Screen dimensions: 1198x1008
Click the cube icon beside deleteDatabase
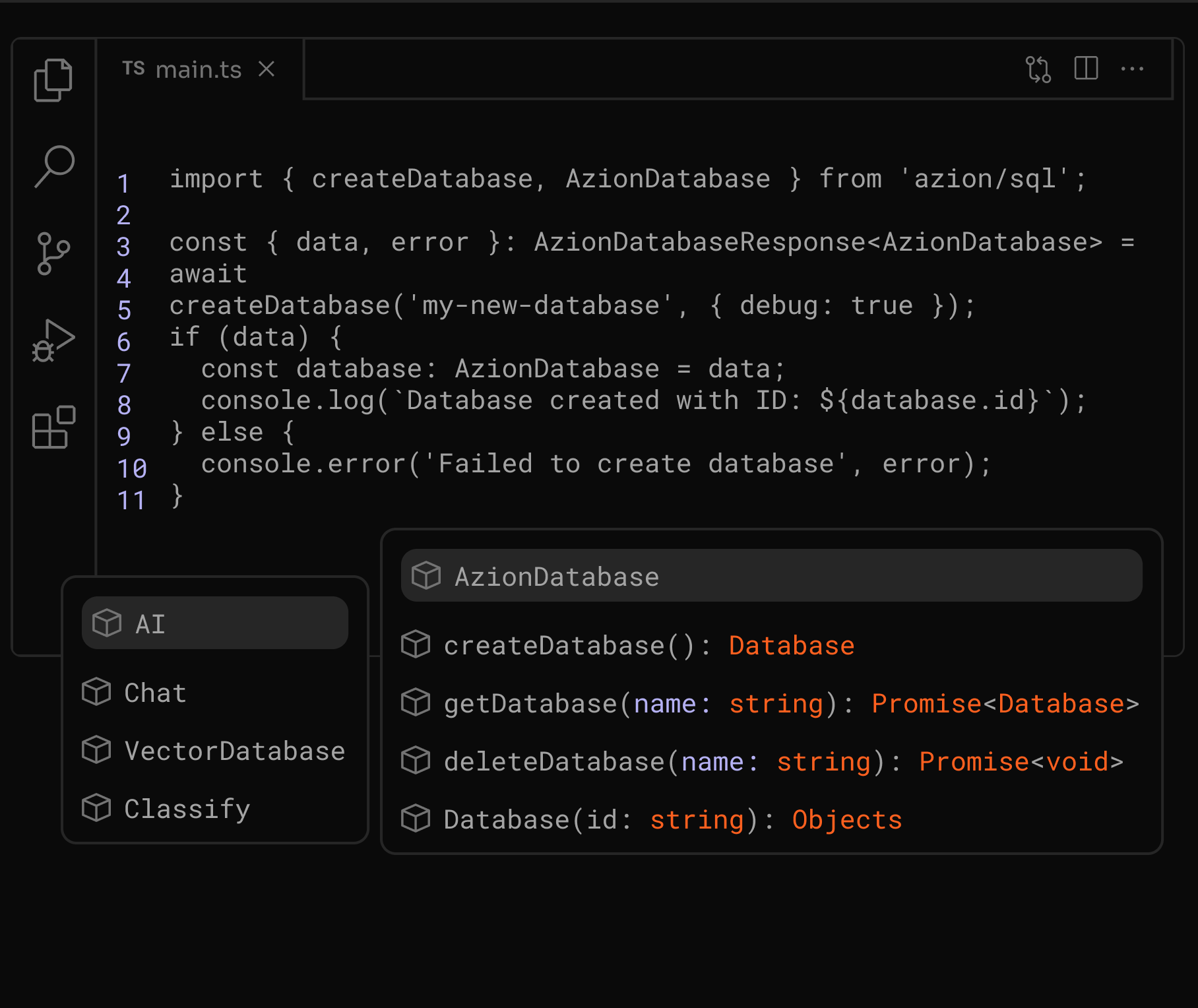pos(416,761)
